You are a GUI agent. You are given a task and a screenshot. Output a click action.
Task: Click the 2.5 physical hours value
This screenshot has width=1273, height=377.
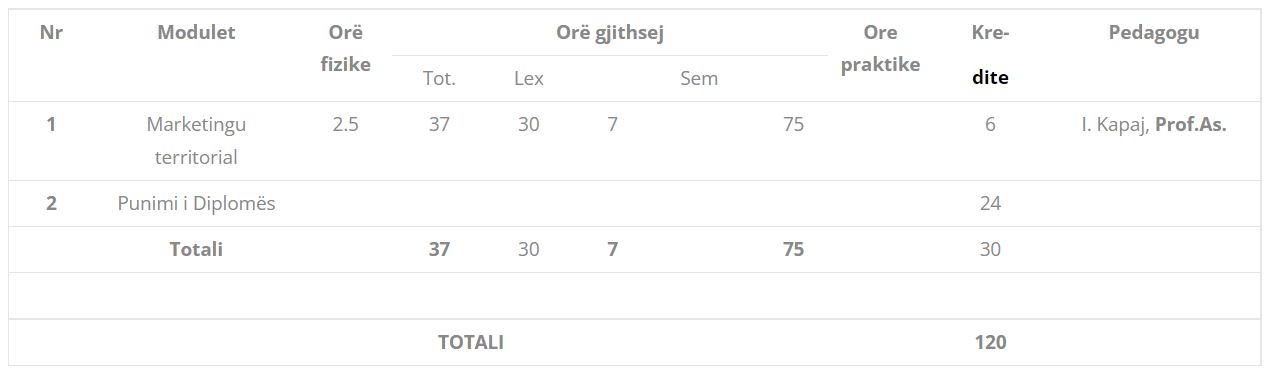point(345,125)
